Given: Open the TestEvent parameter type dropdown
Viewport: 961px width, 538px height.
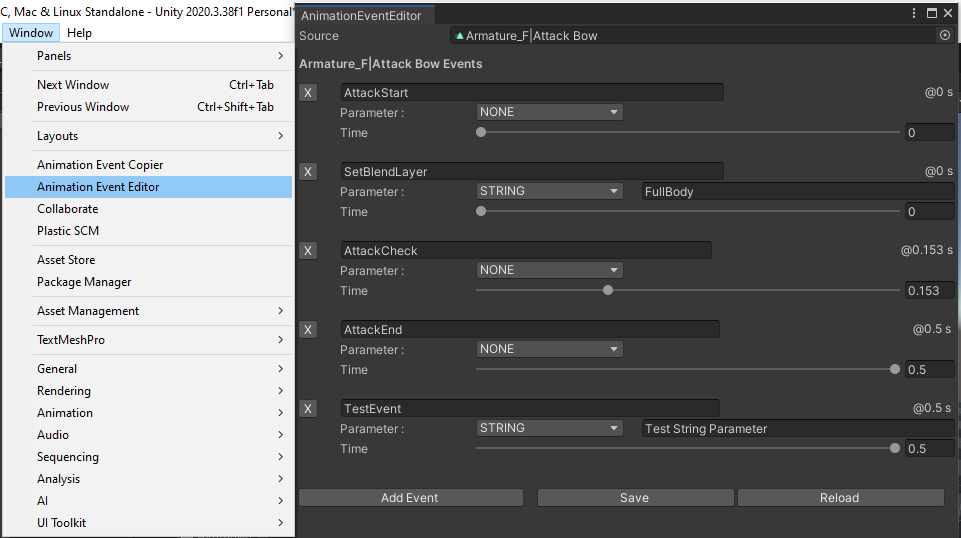Looking at the screenshot, I should (x=549, y=429).
